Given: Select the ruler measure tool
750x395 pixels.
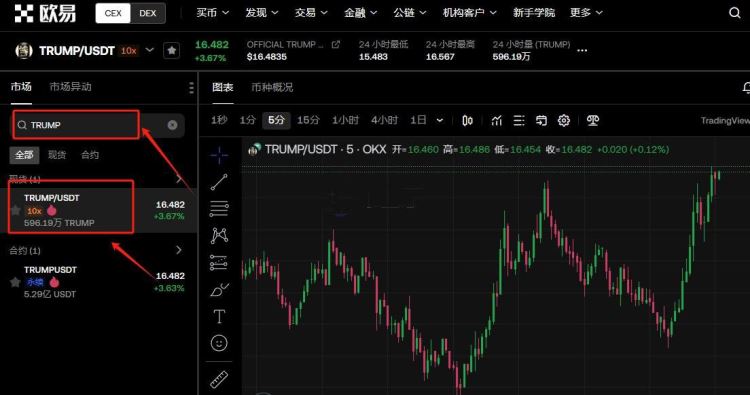Looking at the screenshot, I should tap(219, 380).
